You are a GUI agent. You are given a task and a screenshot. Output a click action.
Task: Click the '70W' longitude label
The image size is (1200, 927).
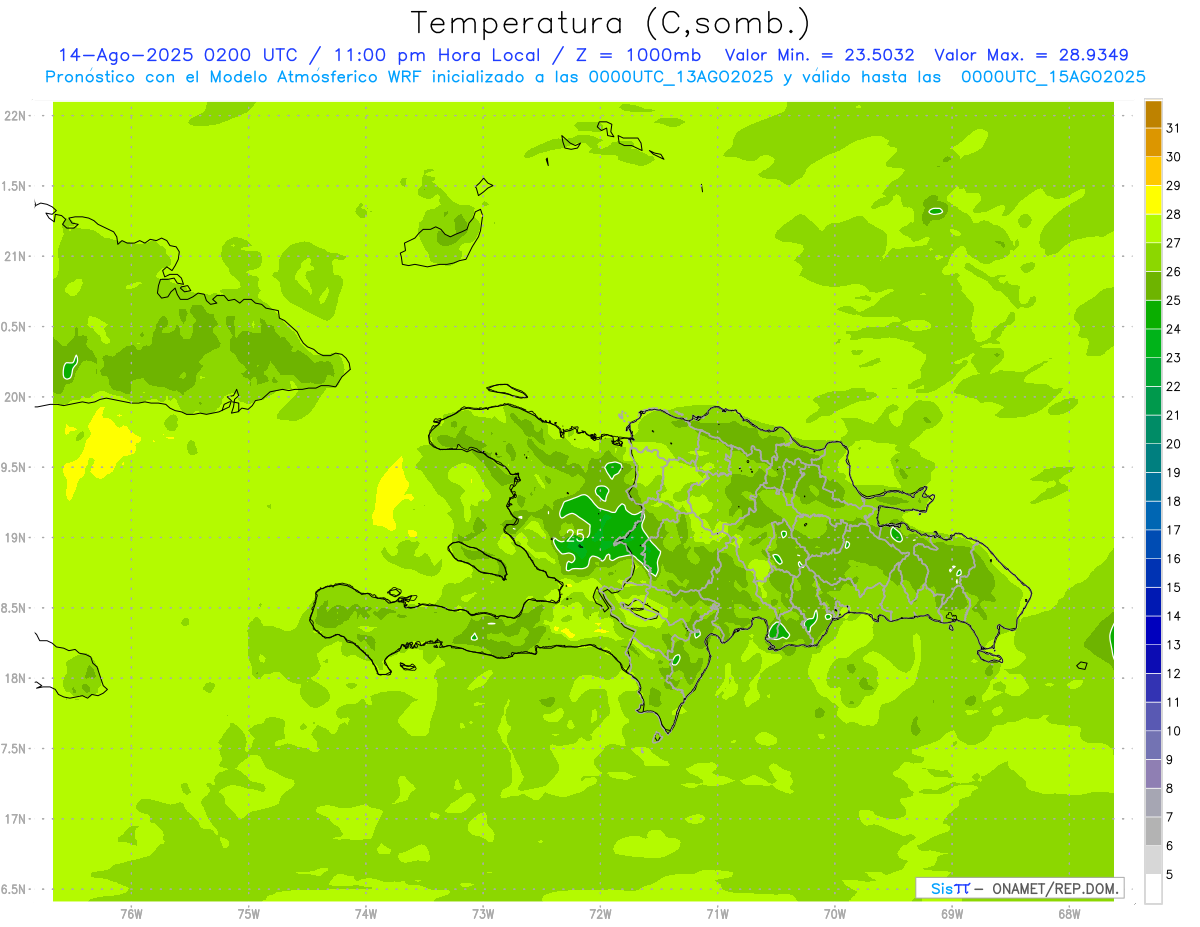834,914
